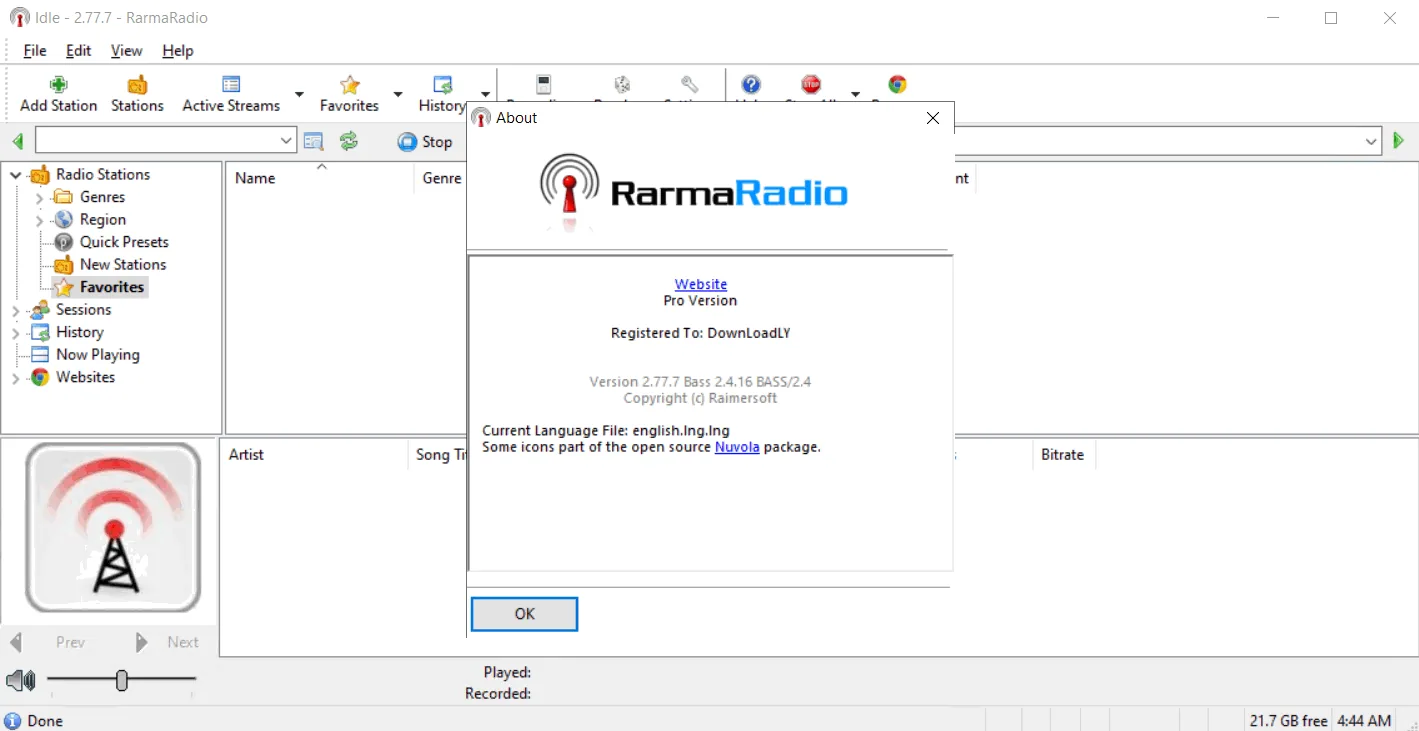Expand the Sessions tree node
The width and height of the screenshot is (1419, 731).
click(16, 311)
